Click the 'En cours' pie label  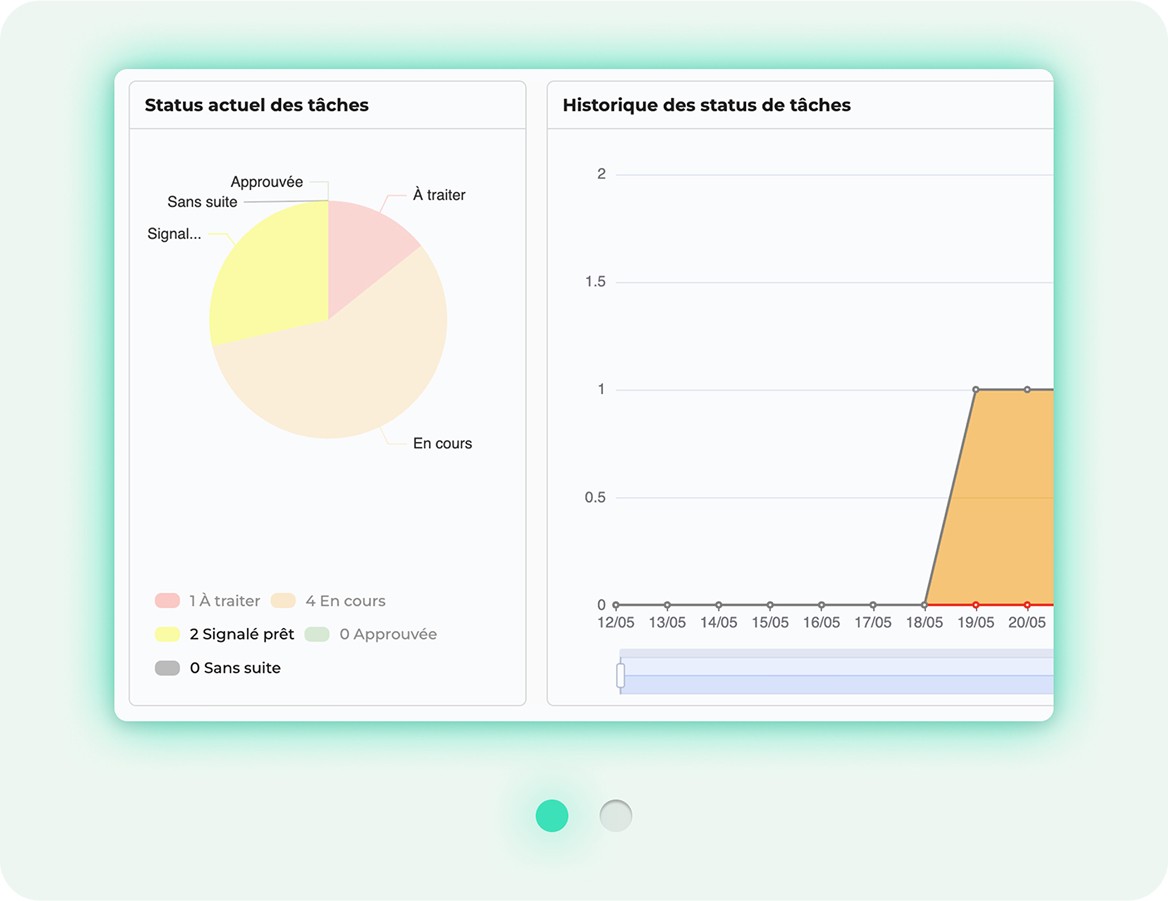[442, 443]
